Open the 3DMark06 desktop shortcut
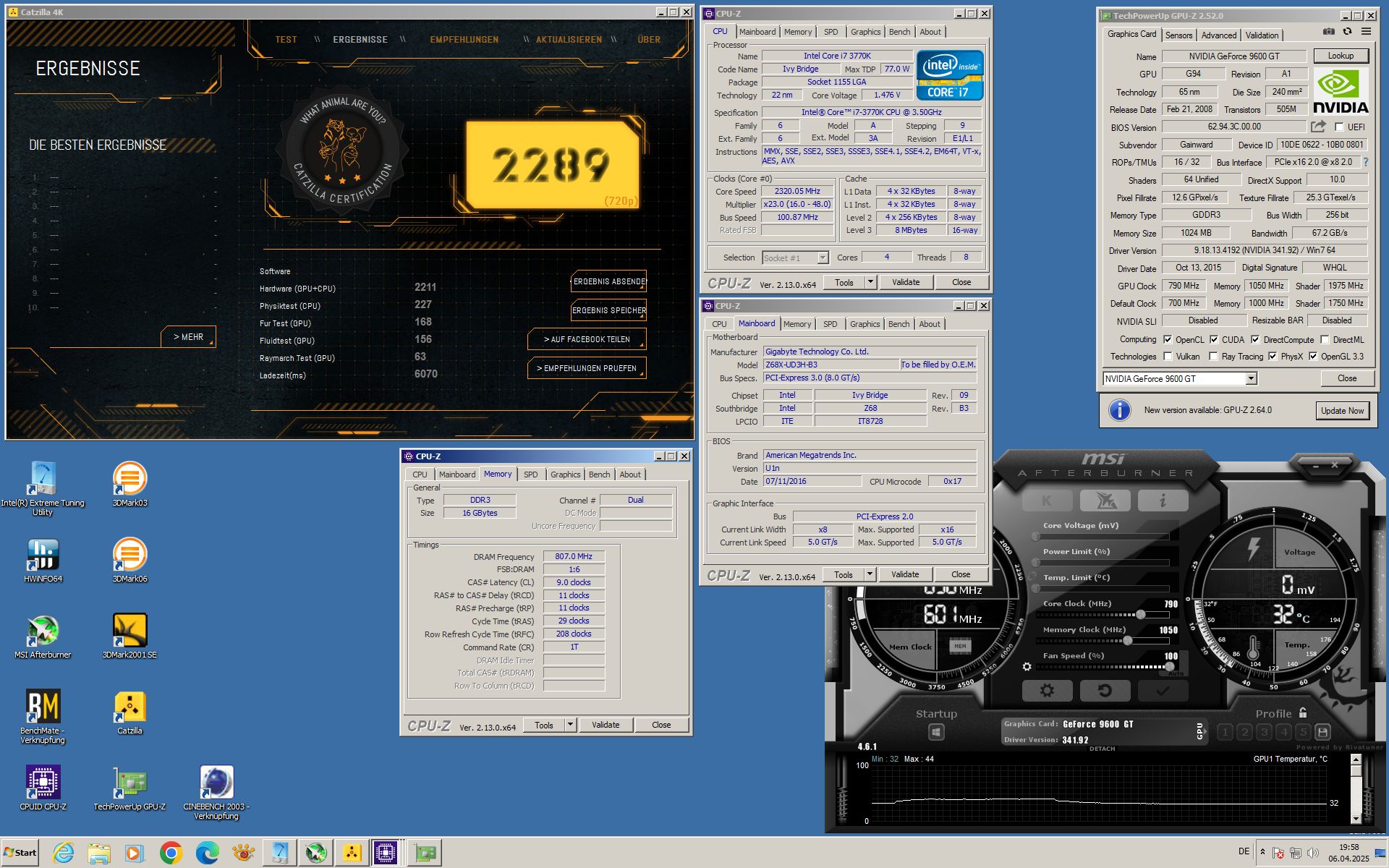The image size is (1389, 868). click(x=130, y=561)
